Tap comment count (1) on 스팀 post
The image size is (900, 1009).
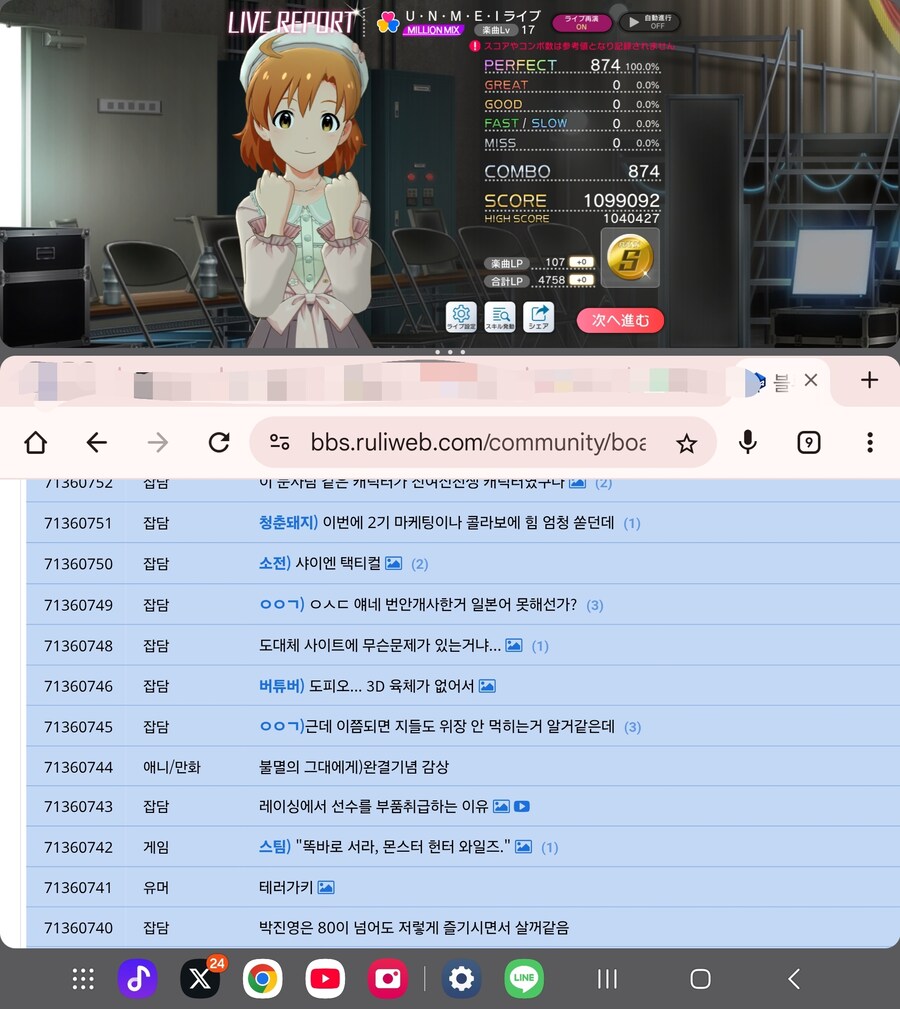tap(549, 847)
